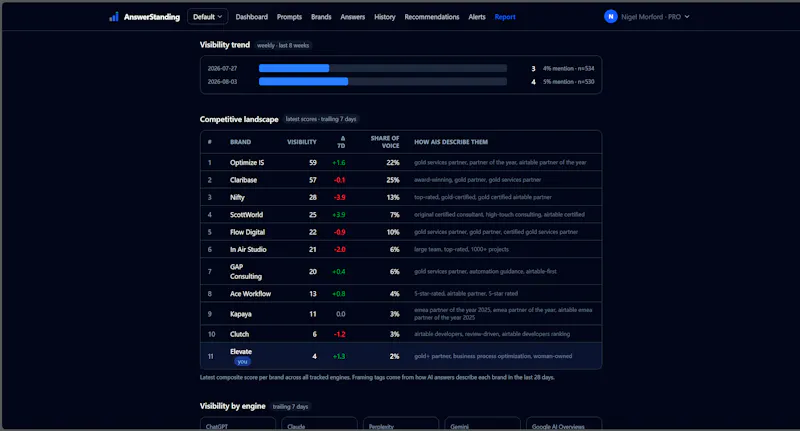Click the AnswerStanding bar-chart logo icon
The image size is (800, 431).
[x=114, y=17]
